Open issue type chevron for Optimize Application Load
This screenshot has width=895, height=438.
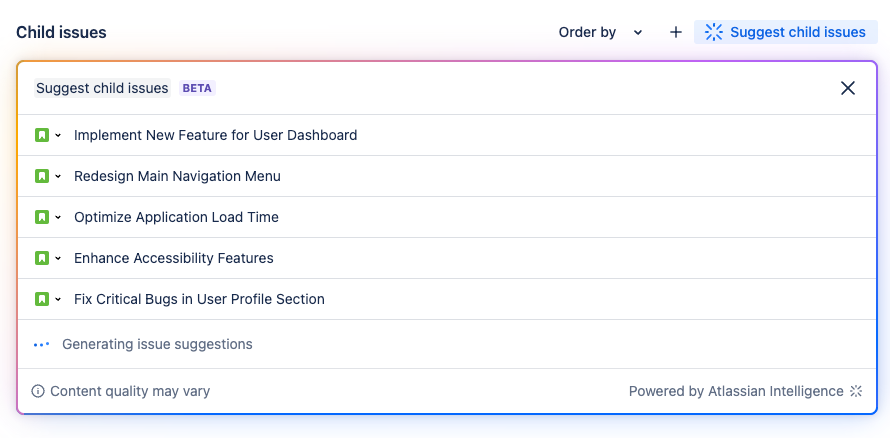tap(58, 217)
